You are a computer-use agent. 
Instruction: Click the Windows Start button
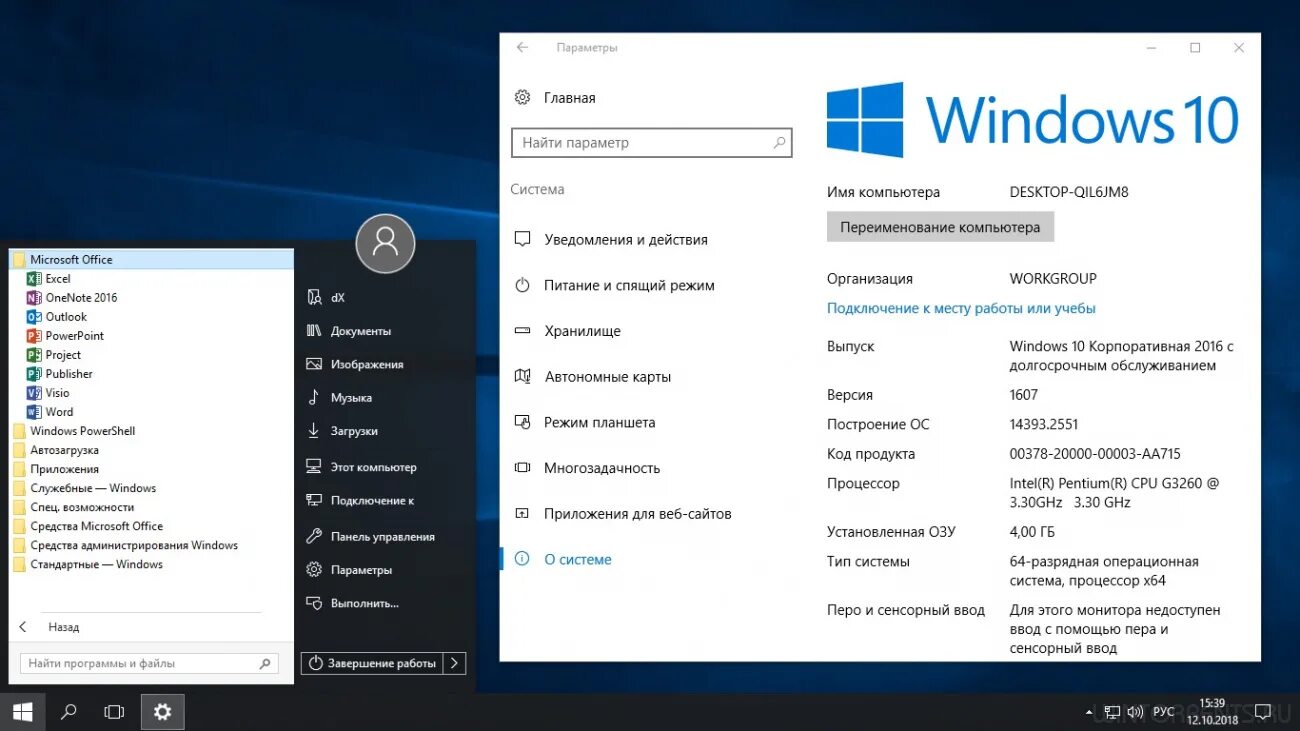(x=22, y=712)
